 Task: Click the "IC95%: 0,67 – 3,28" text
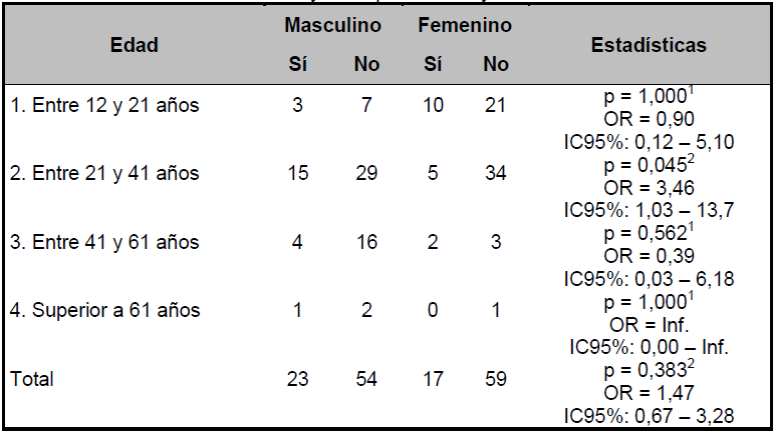[x=649, y=415]
